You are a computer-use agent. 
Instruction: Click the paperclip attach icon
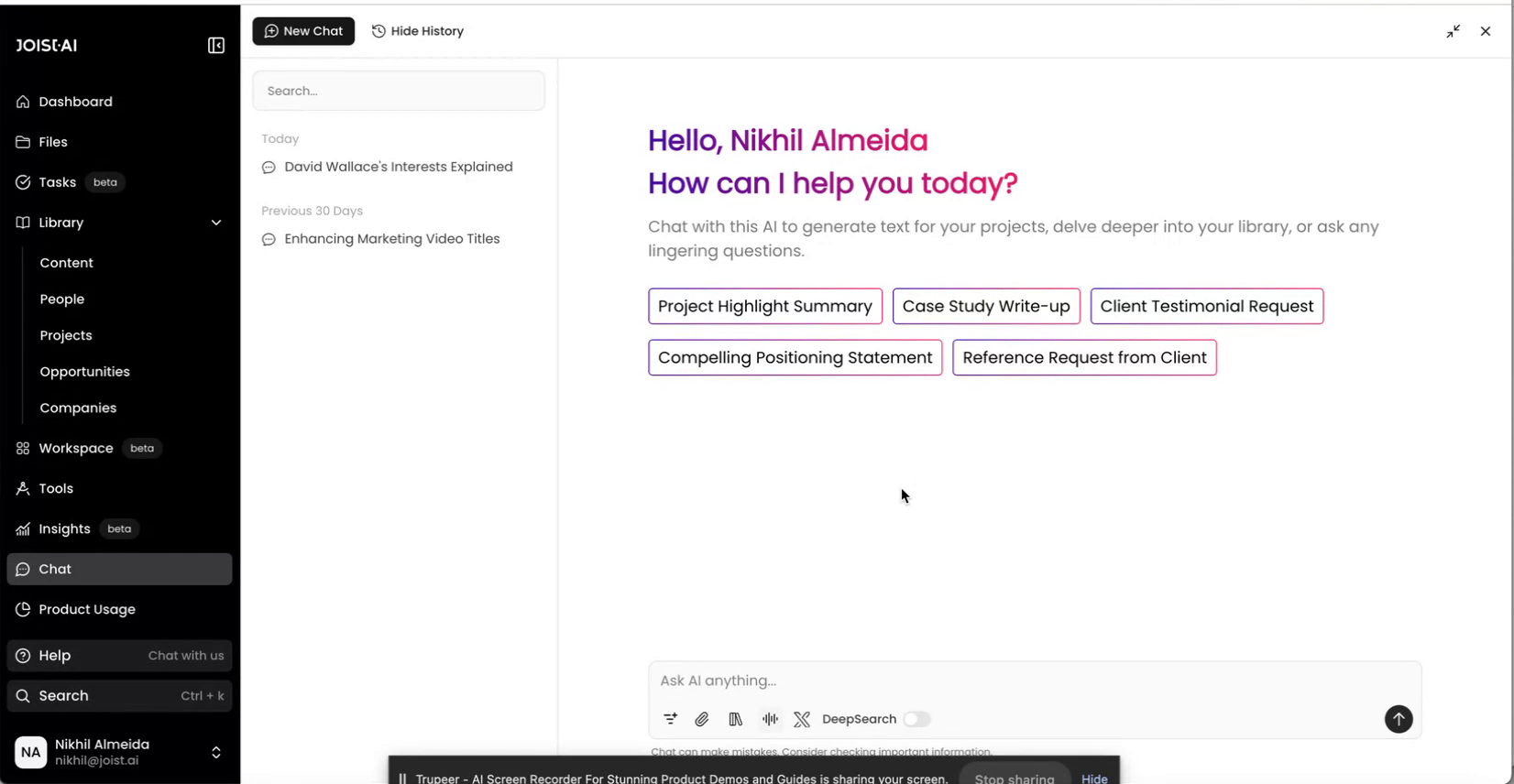[702, 719]
